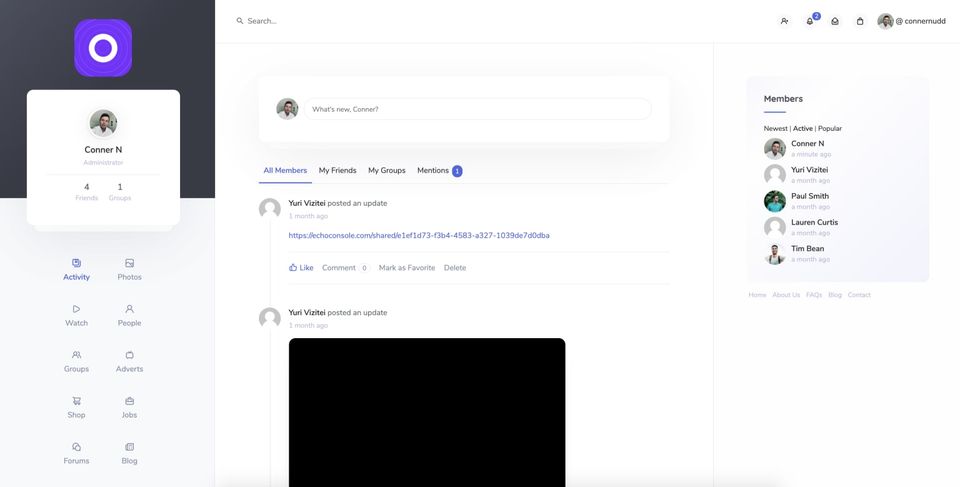Delete Yuri's link post
The width and height of the screenshot is (960, 487).
pyautogui.click(x=455, y=268)
